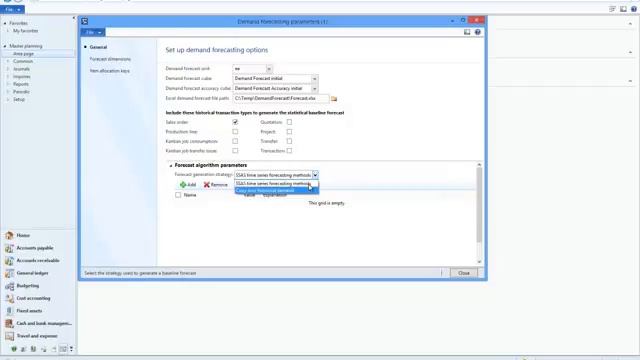The image size is (640, 360).
Task: Open the Inquiries tree item
Action: click(x=22, y=77)
